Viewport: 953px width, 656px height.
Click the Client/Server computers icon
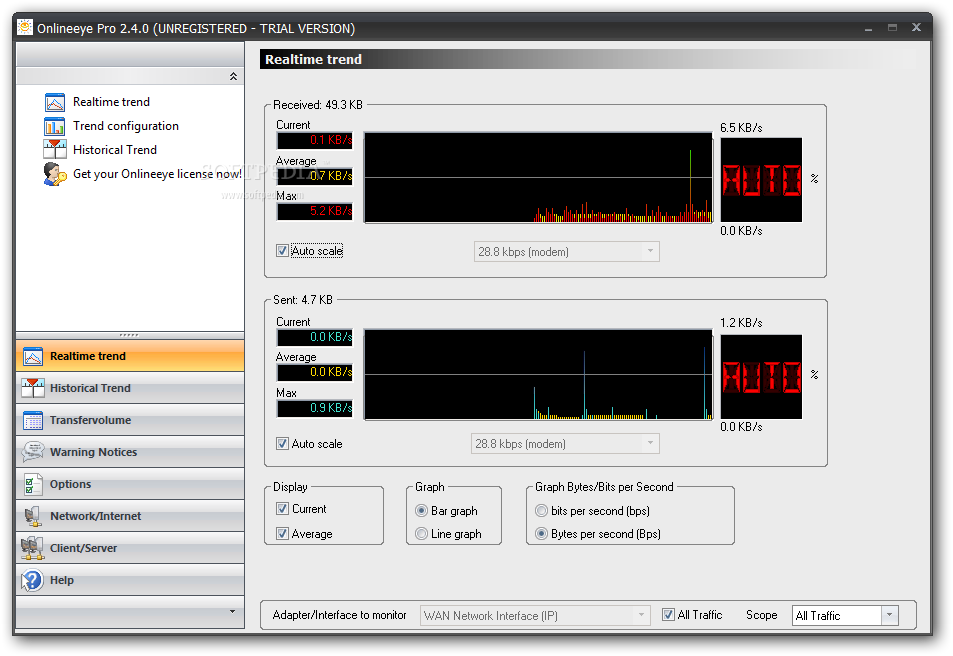click(x=33, y=548)
